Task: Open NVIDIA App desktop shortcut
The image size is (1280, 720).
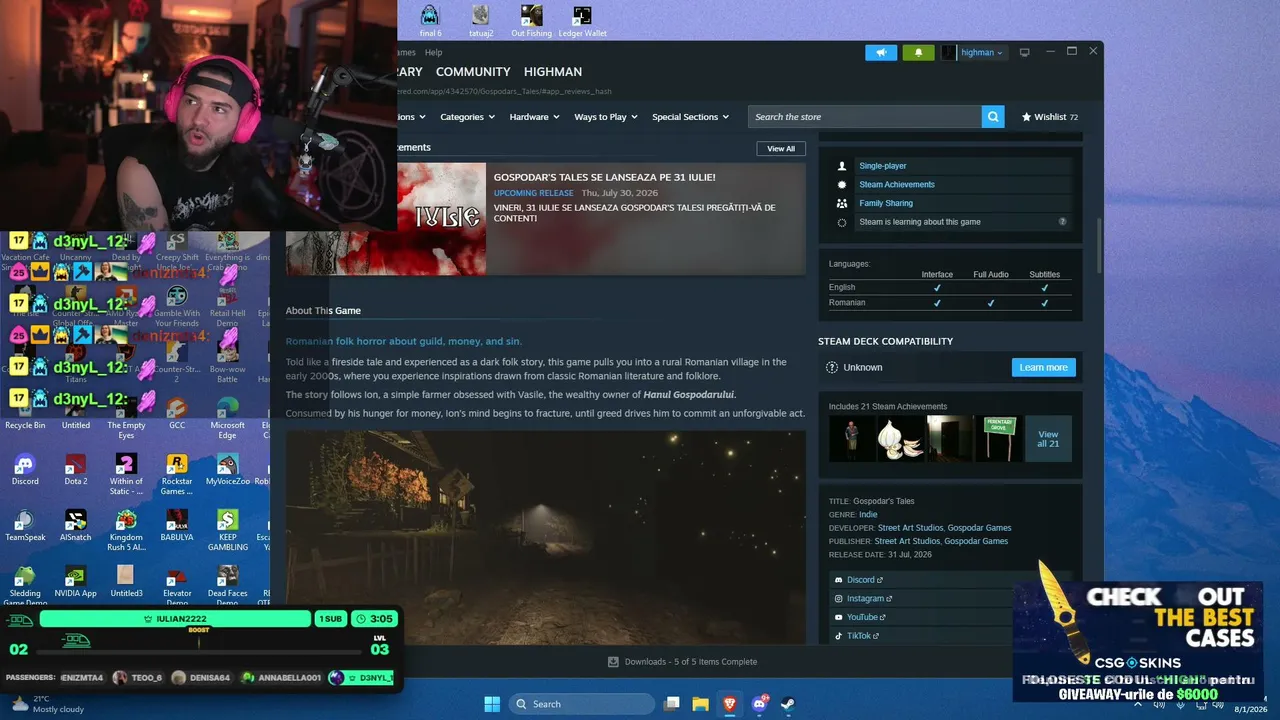Action: [76, 581]
